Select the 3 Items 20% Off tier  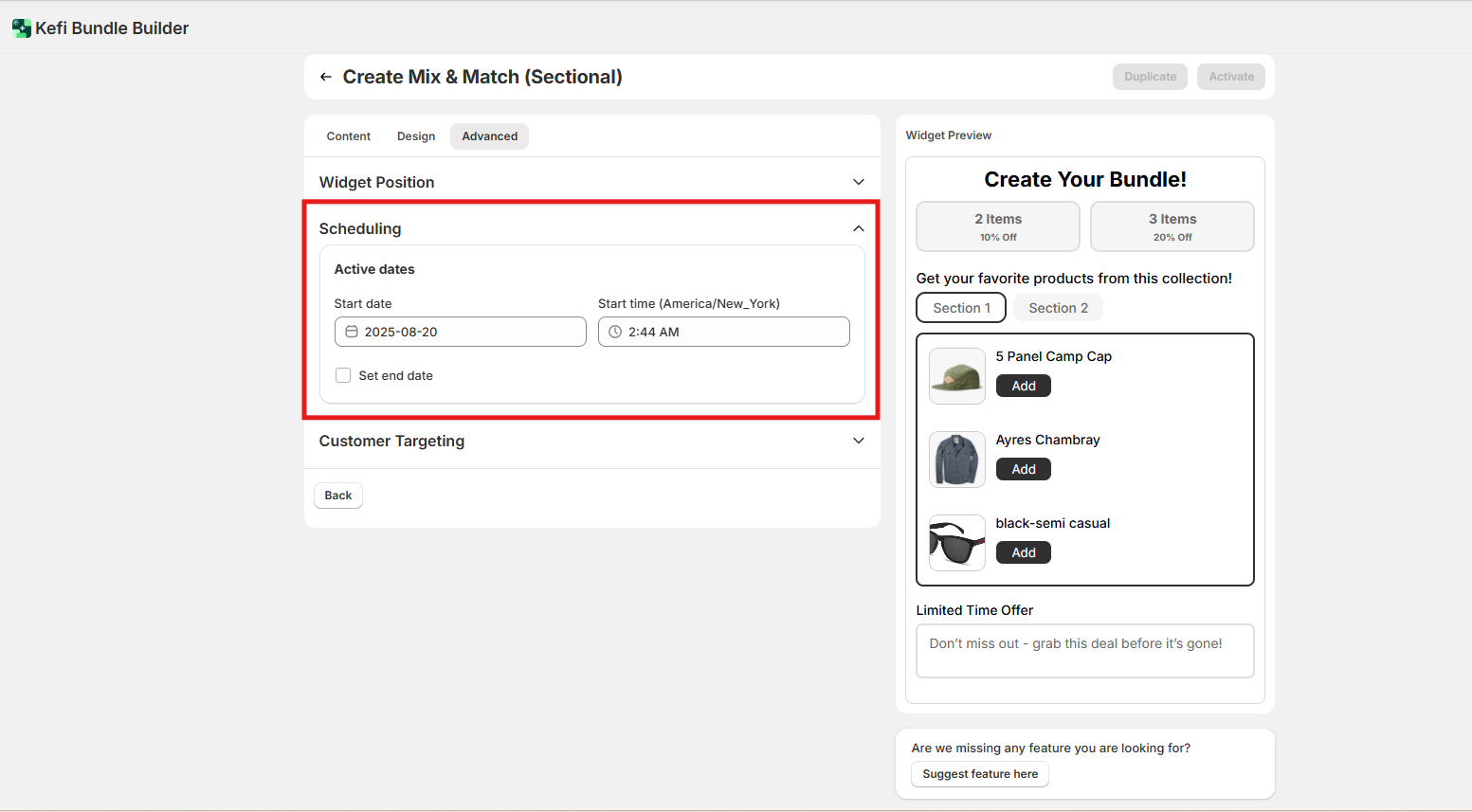click(x=1172, y=226)
